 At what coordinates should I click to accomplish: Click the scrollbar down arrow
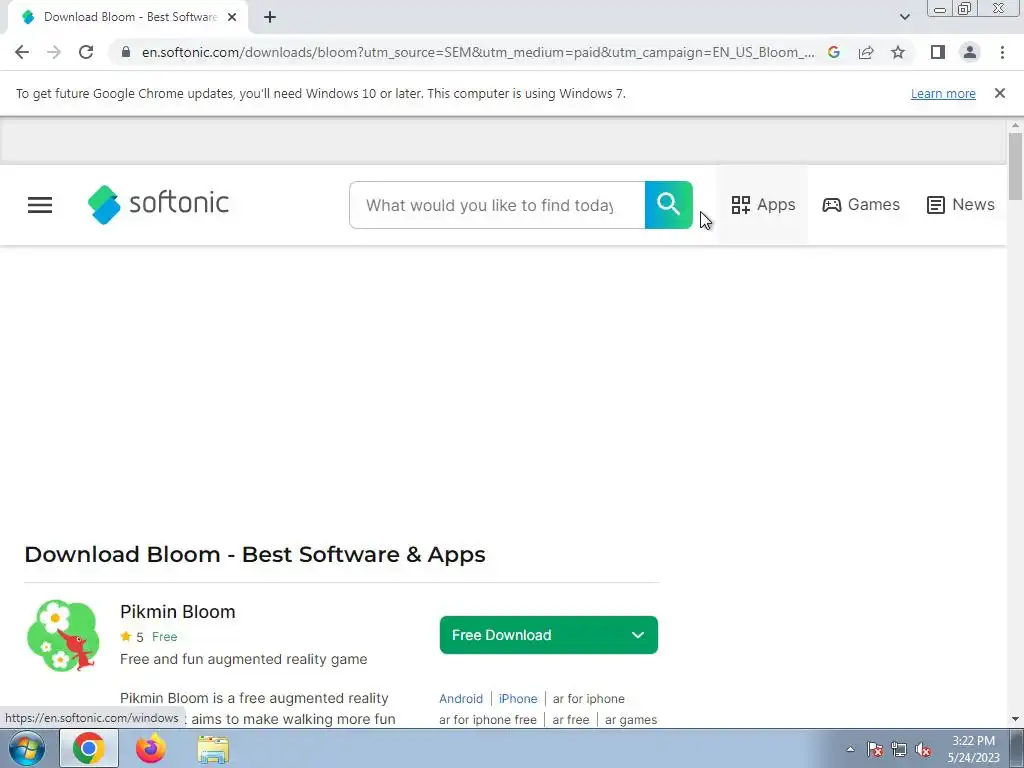coord(1015,719)
